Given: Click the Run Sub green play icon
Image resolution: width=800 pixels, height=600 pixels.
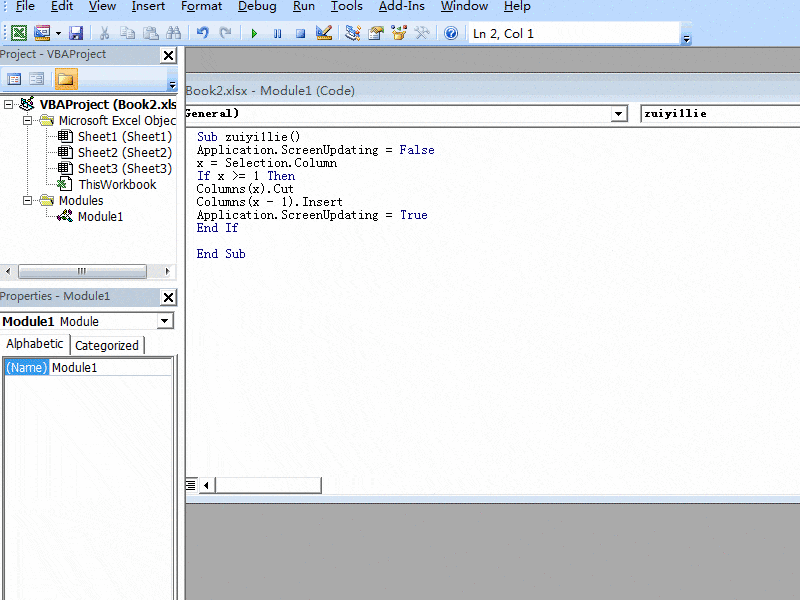Looking at the screenshot, I should (254, 33).
